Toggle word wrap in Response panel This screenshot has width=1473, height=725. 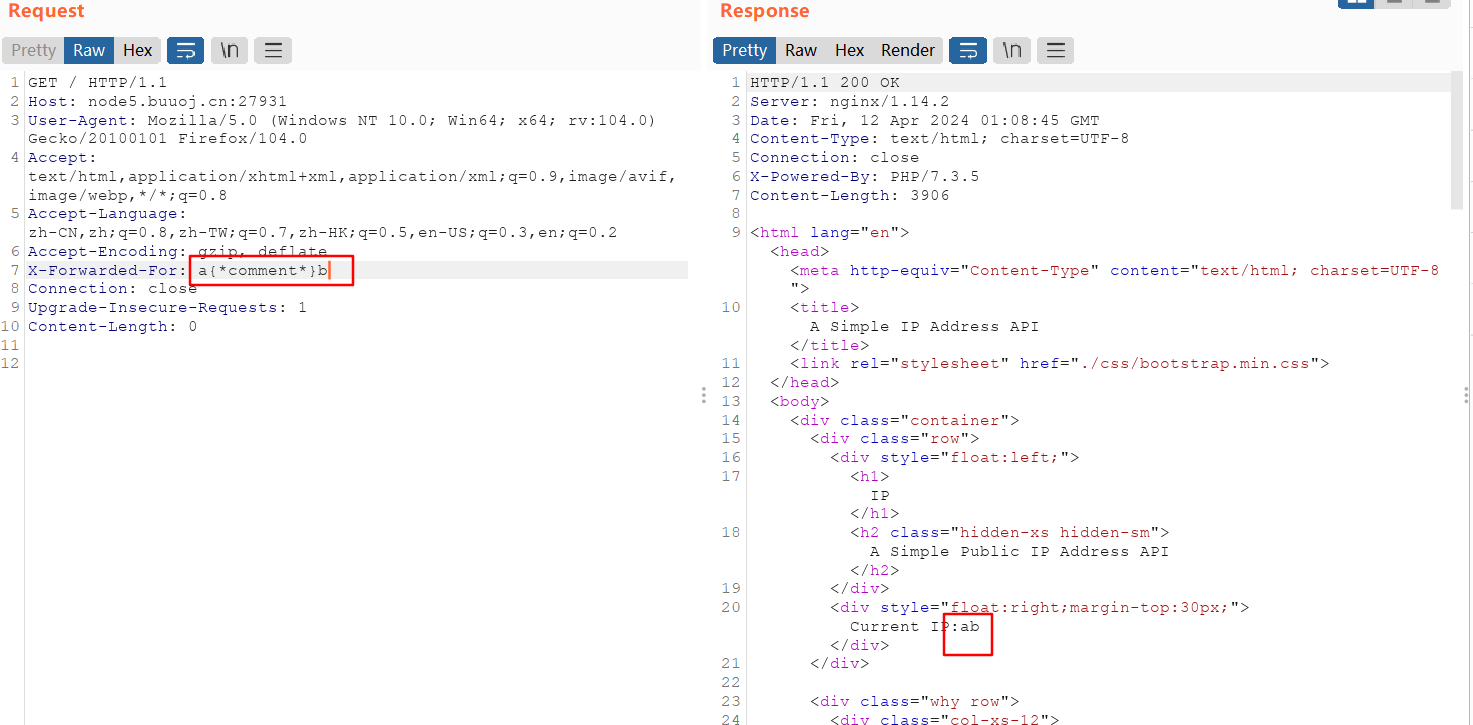pyautogui.click(x=968, y=50)
